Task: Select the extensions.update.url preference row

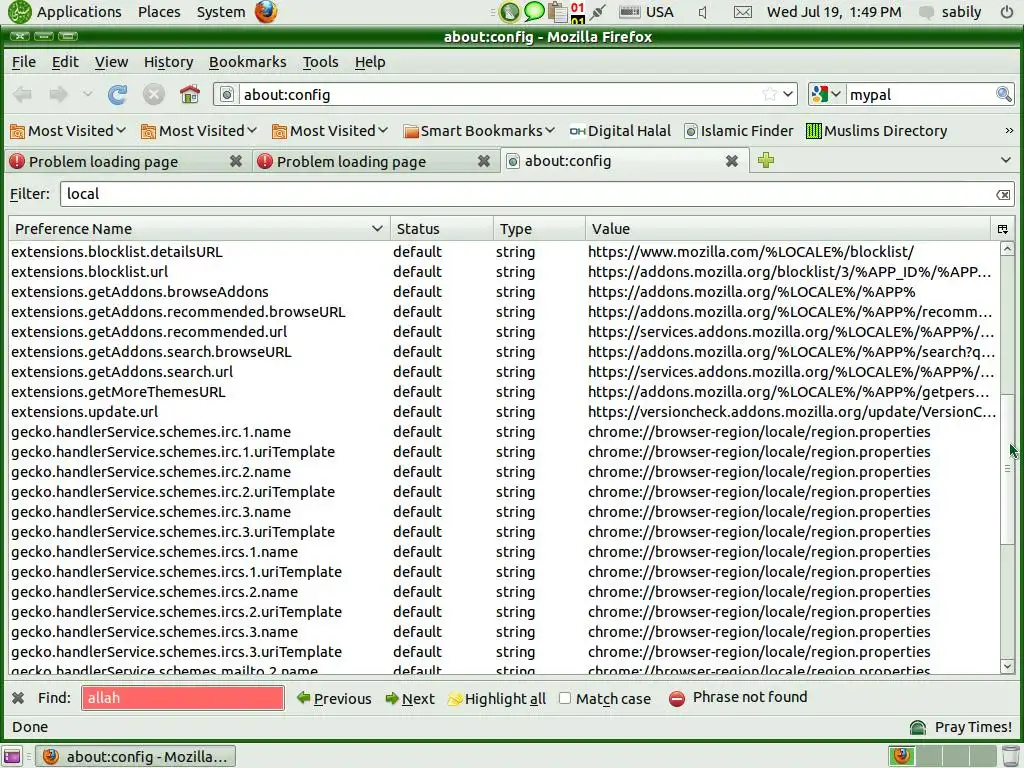Action: [504, 412]
